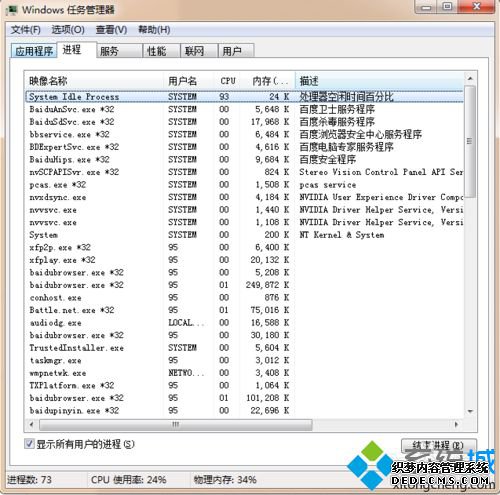The width and height of the screenshot is (500, 495).
Task: Open the 选项(O) menu
Action: pyautogui.click(x=68, y=30)
